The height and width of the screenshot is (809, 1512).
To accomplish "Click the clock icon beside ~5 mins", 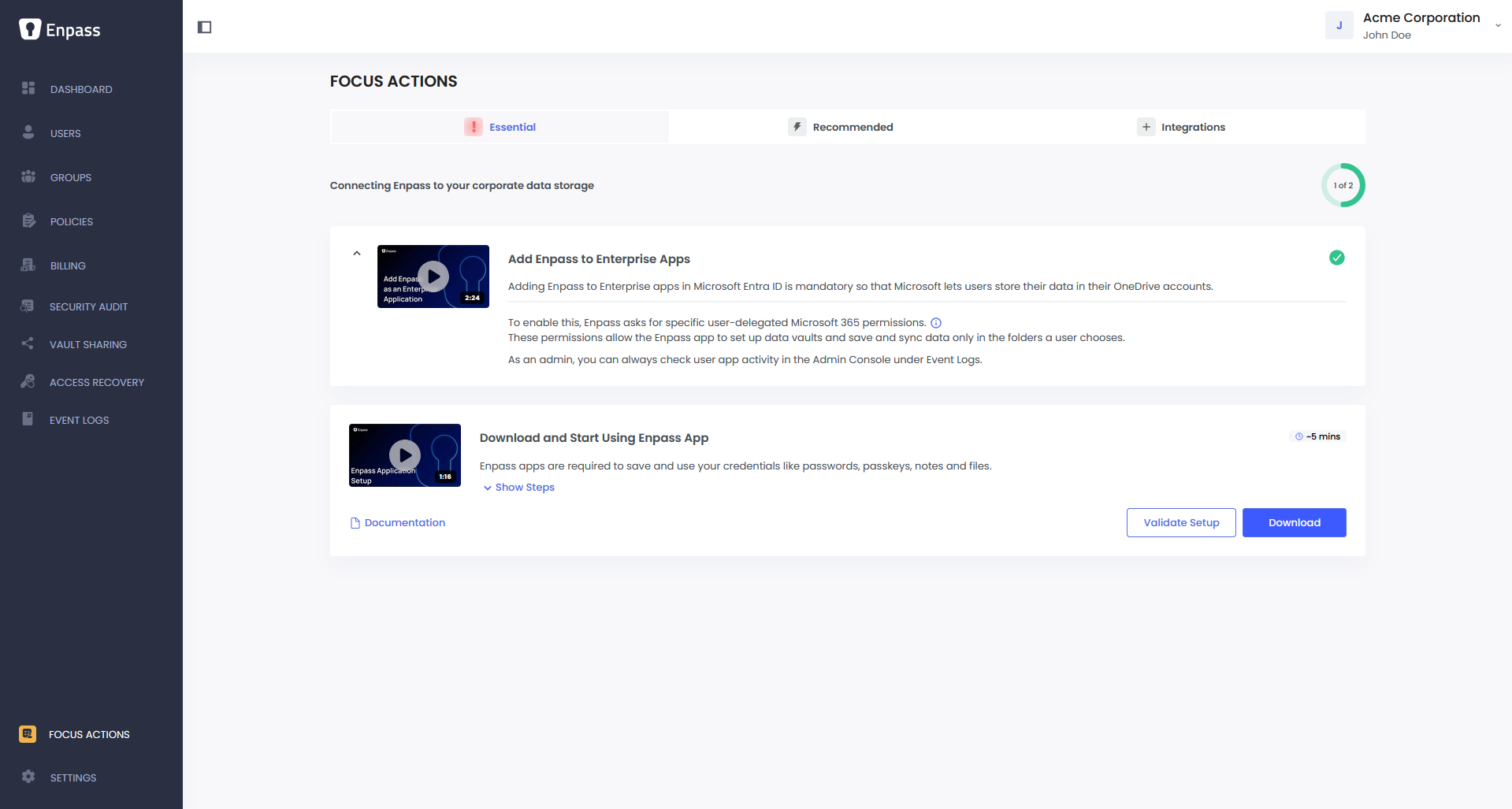I will click(x=1299, y=436).
